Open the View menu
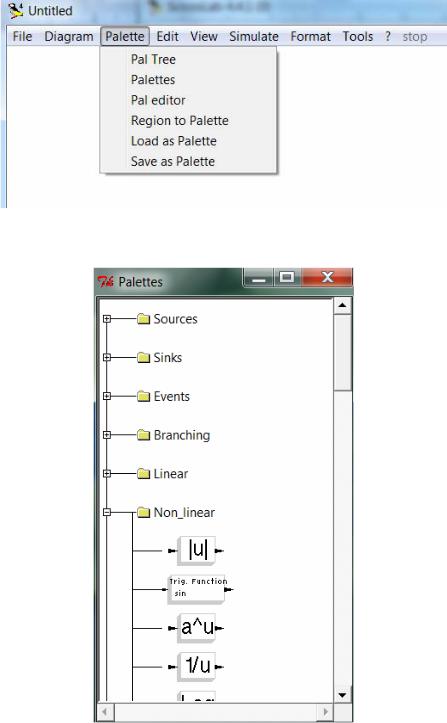447x723 pixels. [x=204, y=36]
